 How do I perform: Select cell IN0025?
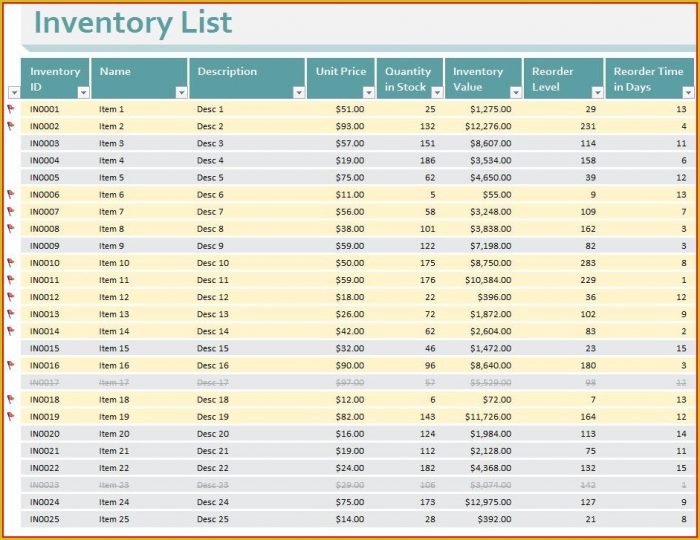[45, 519]
